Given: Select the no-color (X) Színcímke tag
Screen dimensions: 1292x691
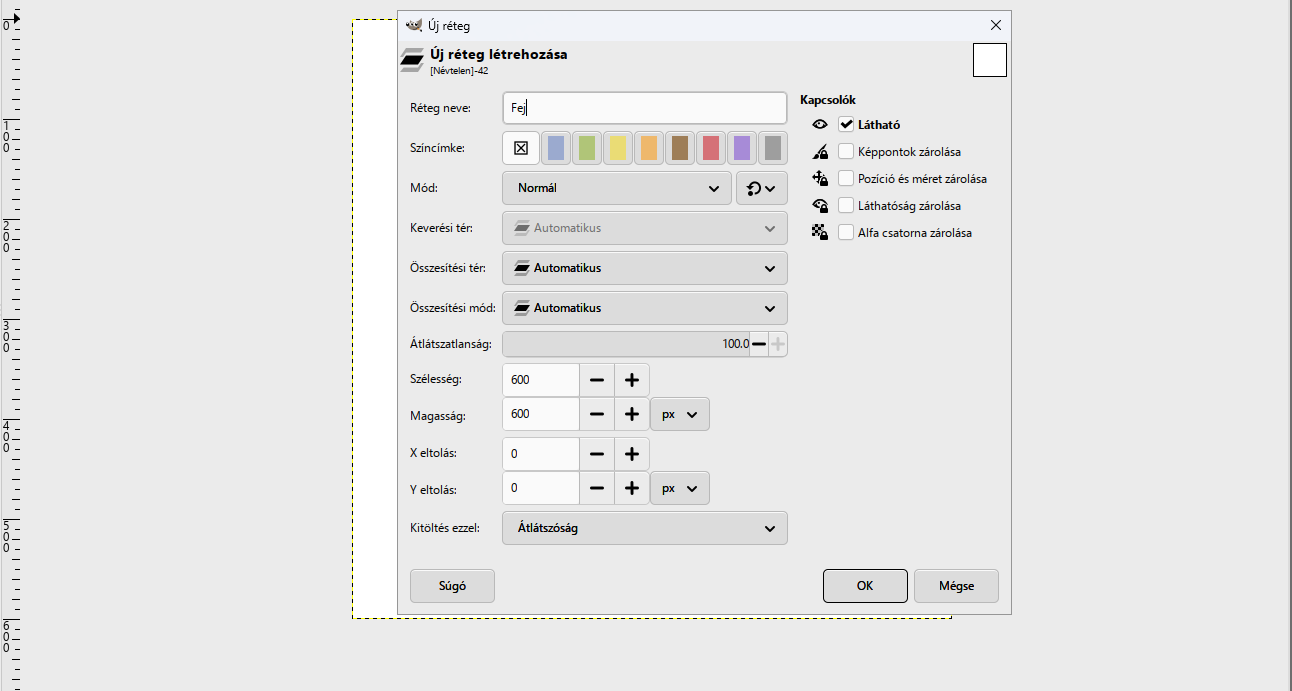Looking at the screenshot, I should pyautogui.click(x=521, y=148).
